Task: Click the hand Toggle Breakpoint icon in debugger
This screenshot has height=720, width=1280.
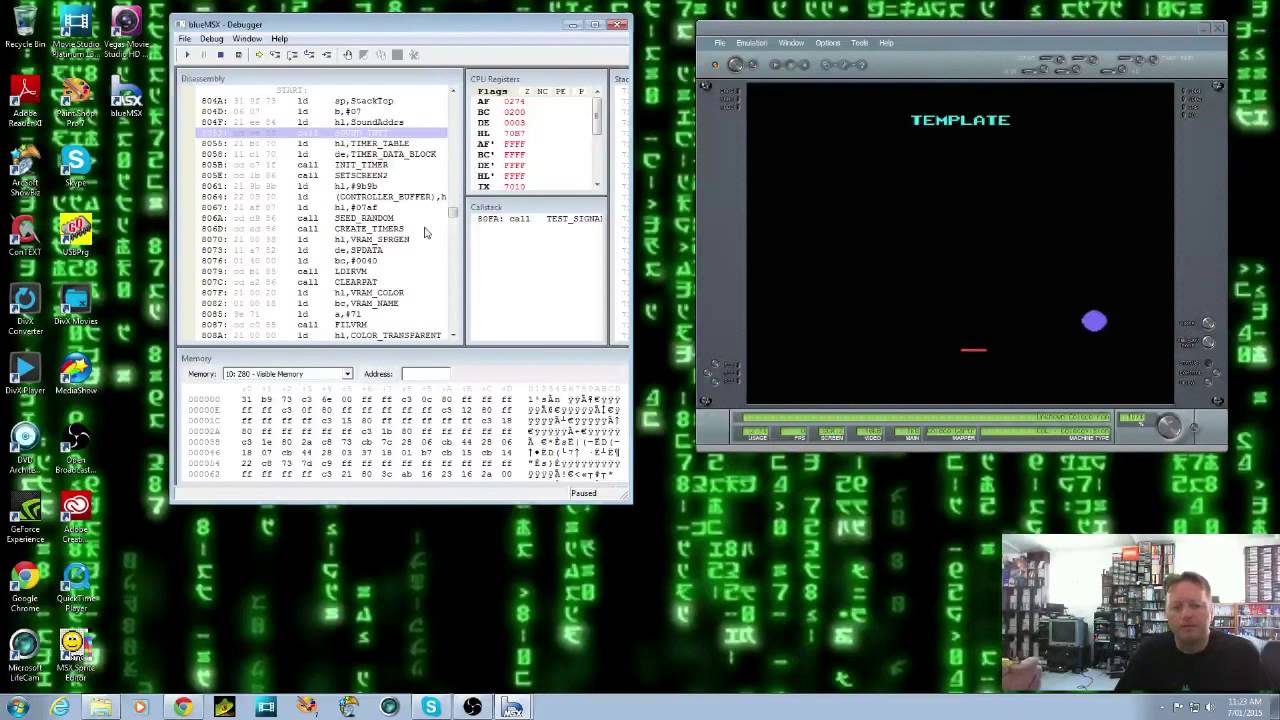Action: (347, 55)
